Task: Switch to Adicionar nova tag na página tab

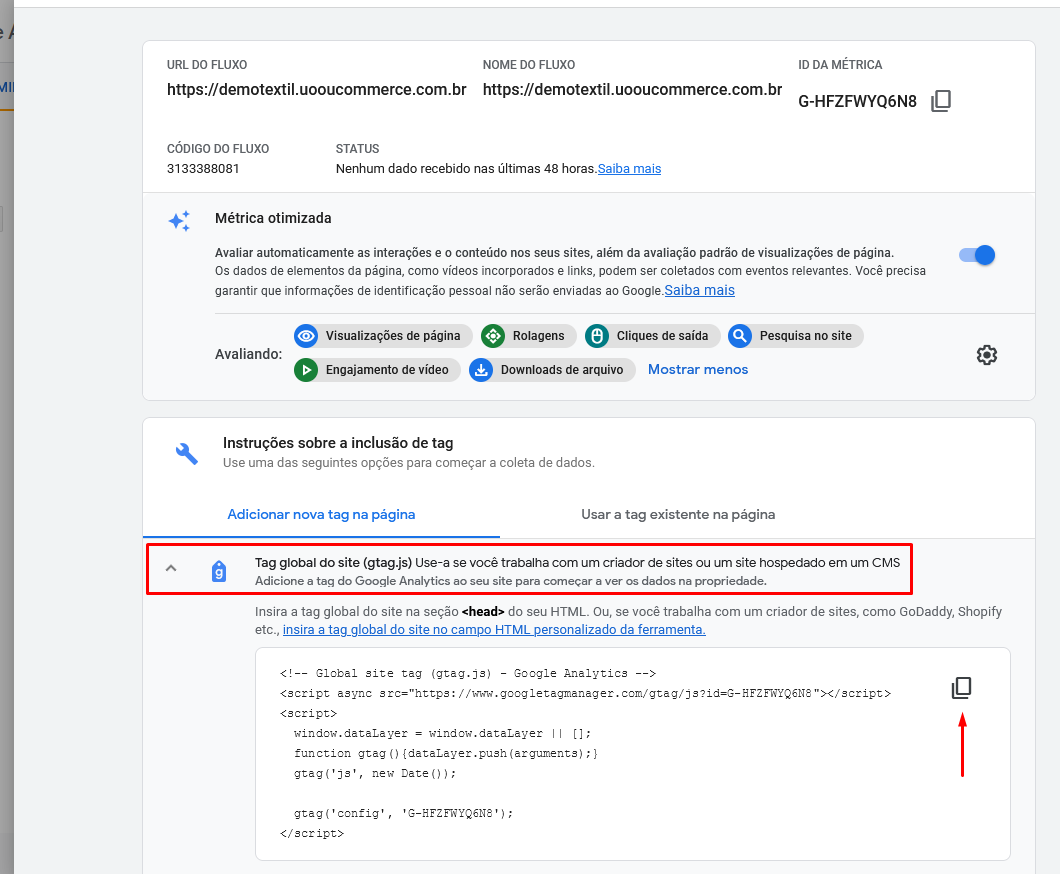Action: click(321, 514)
